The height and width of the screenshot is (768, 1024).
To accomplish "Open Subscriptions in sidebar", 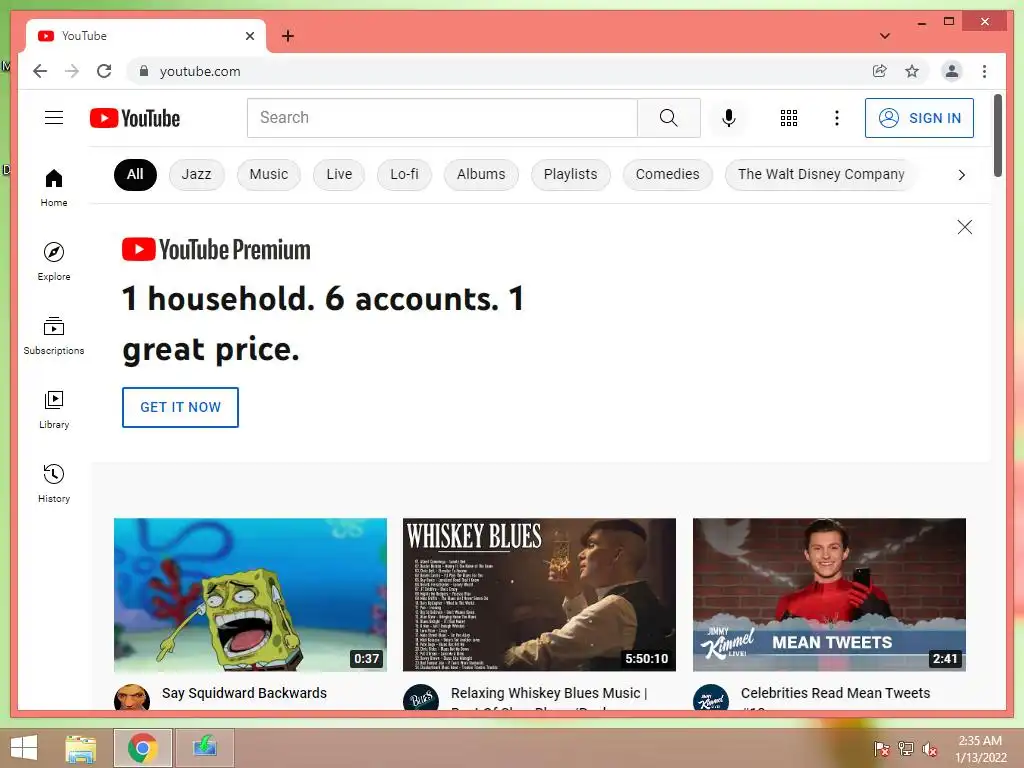I will click(54, 336).
